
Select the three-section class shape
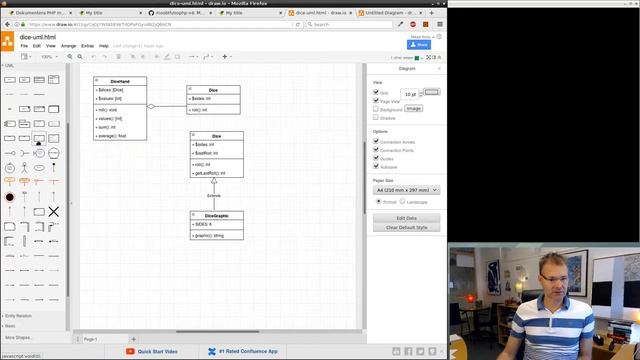coord(39,80)
